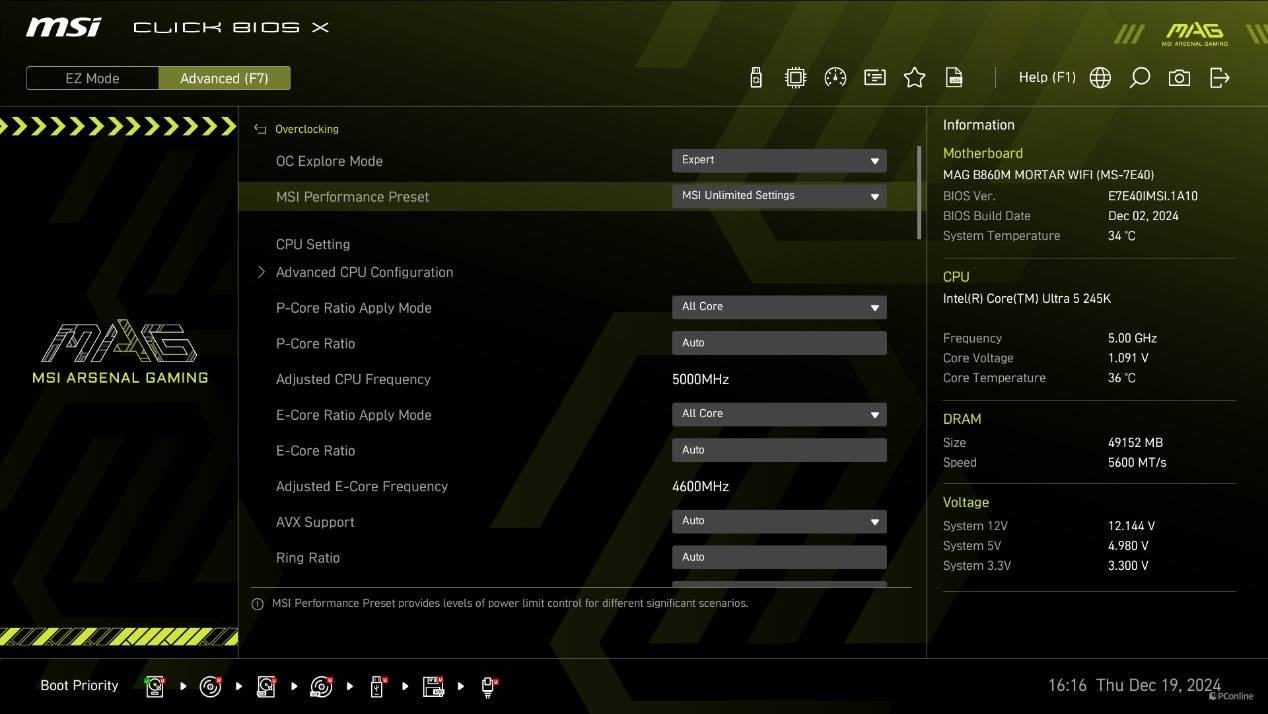This screenshot has height=714, width=1268.
Task: Select the floppy disk boot device icon
Action: [x=433, y=686]
